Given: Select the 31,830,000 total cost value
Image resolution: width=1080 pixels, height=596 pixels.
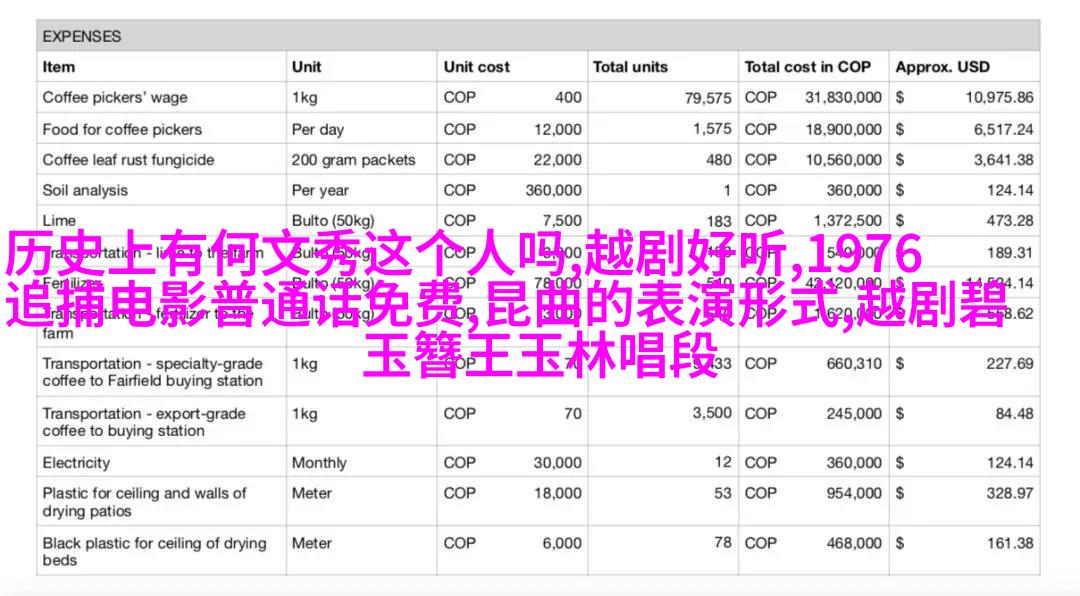Looking at the screenshot, I should coord(843,98).
